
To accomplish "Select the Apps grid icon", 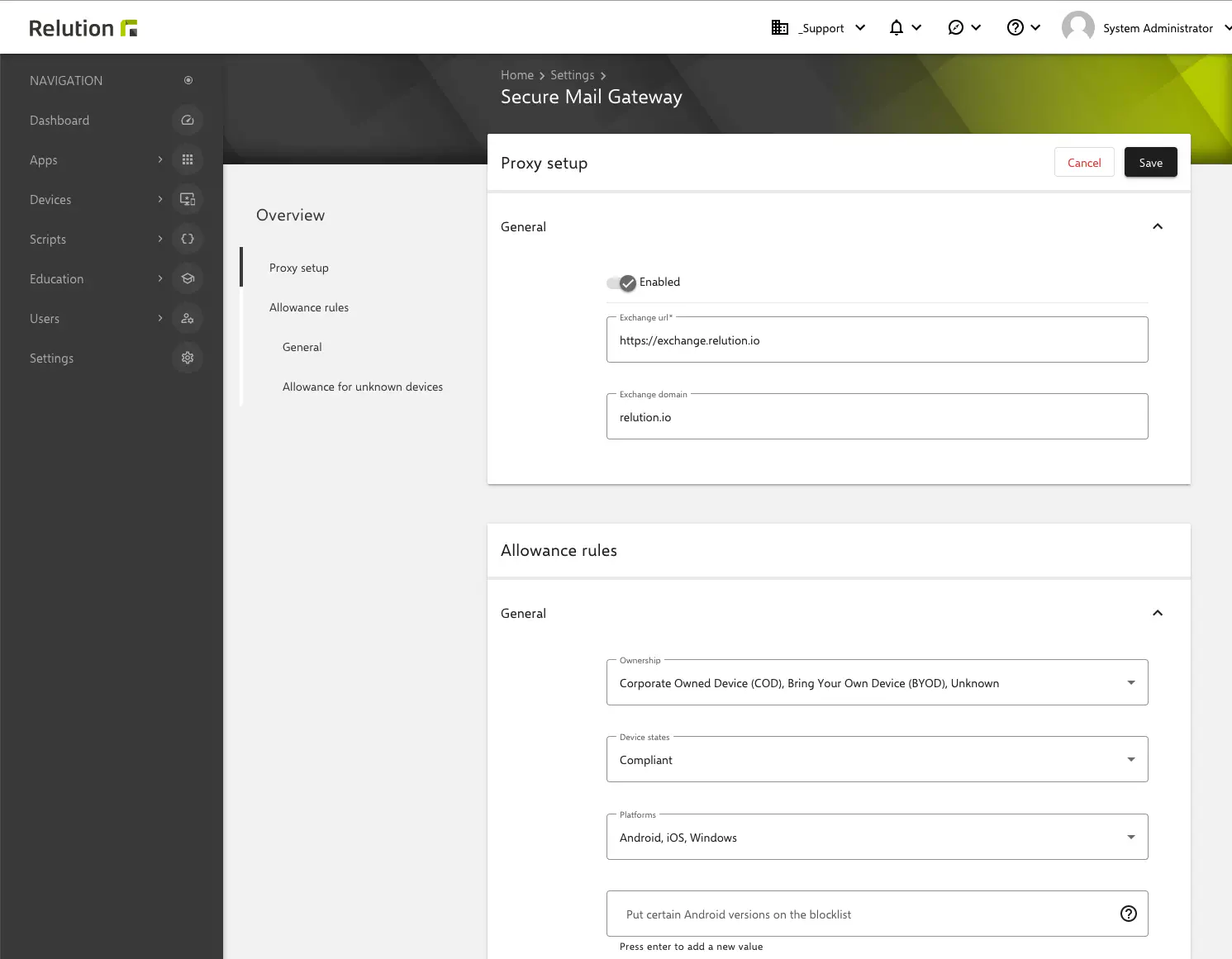I will 188,159.
